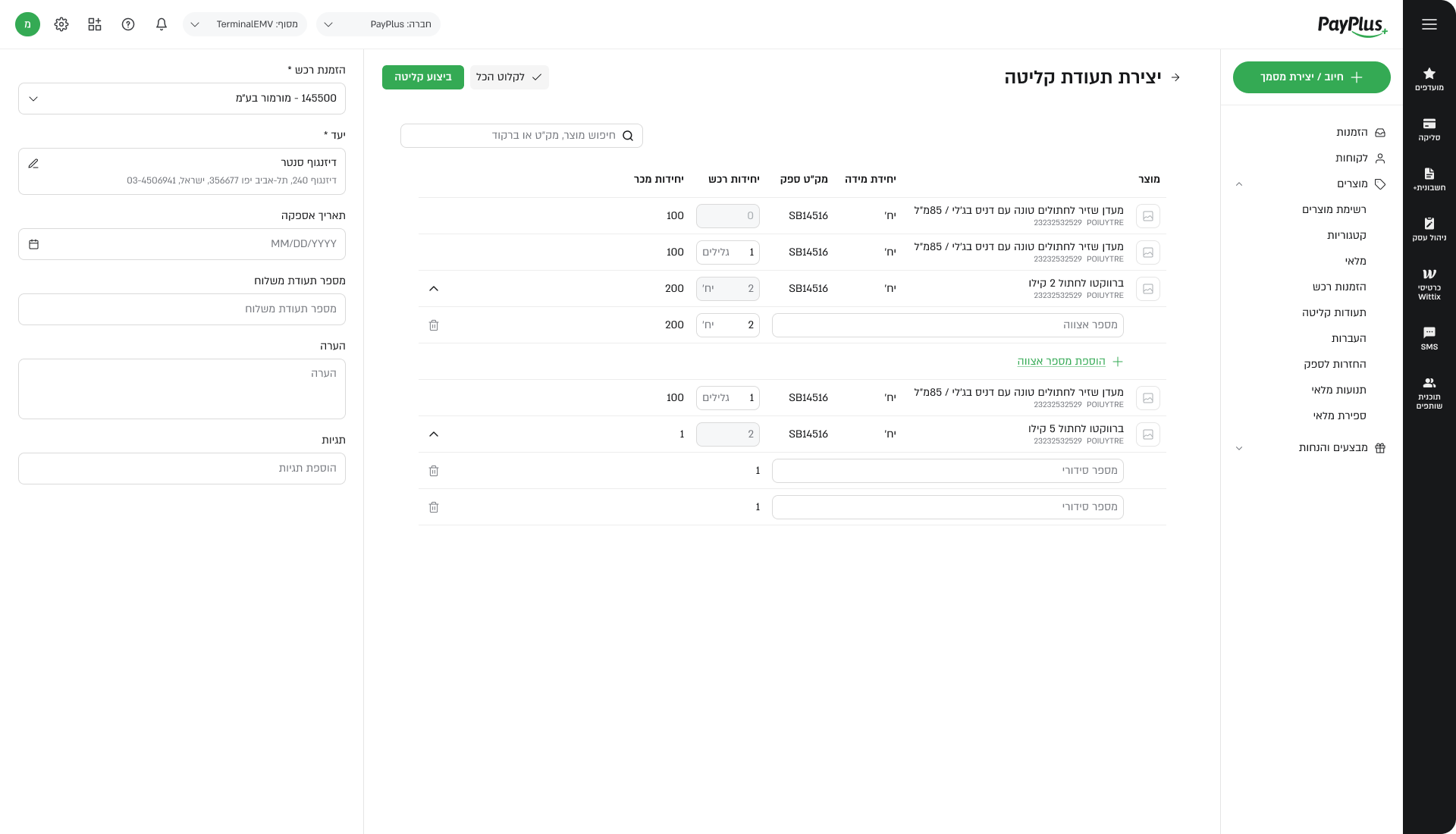Click the notifications bell icon
This screenshot has width=1456, height=834.
coord(162,24)
